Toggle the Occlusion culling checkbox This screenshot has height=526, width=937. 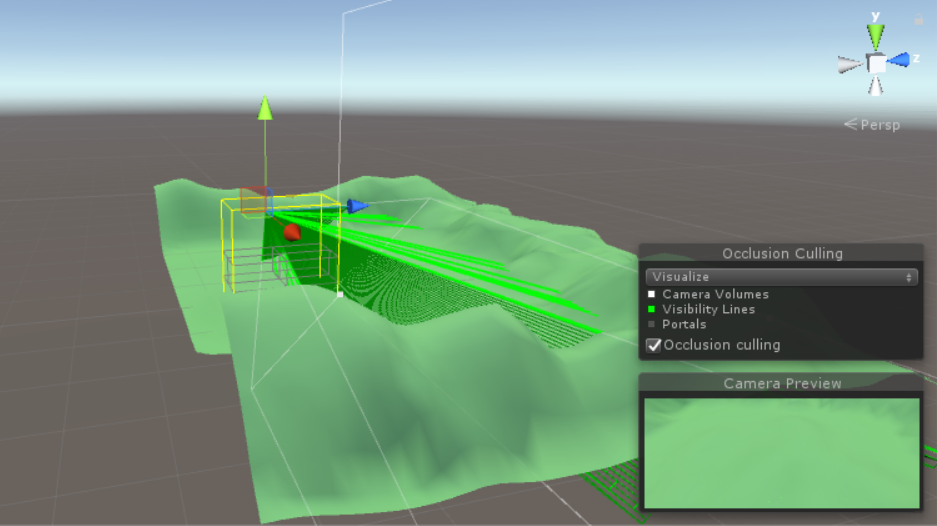coord(654,345)
